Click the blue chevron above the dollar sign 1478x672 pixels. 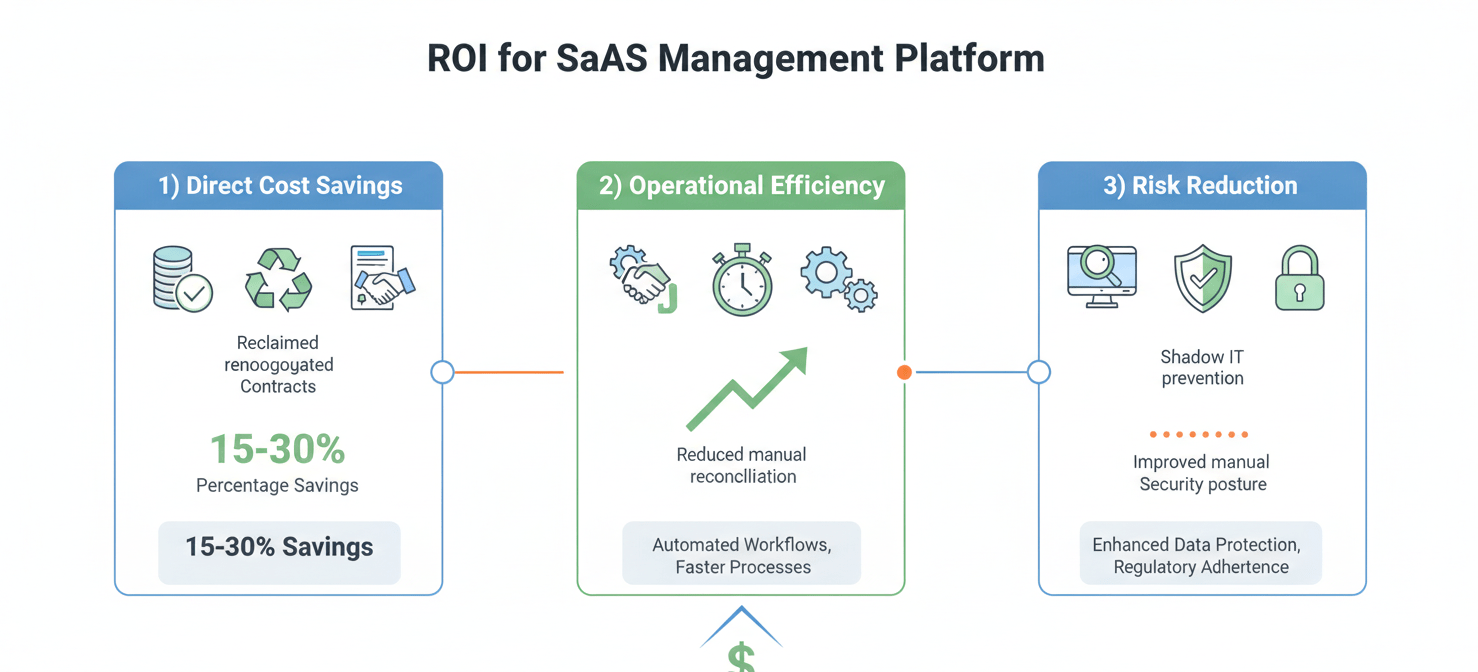click(x=741, y=626)
